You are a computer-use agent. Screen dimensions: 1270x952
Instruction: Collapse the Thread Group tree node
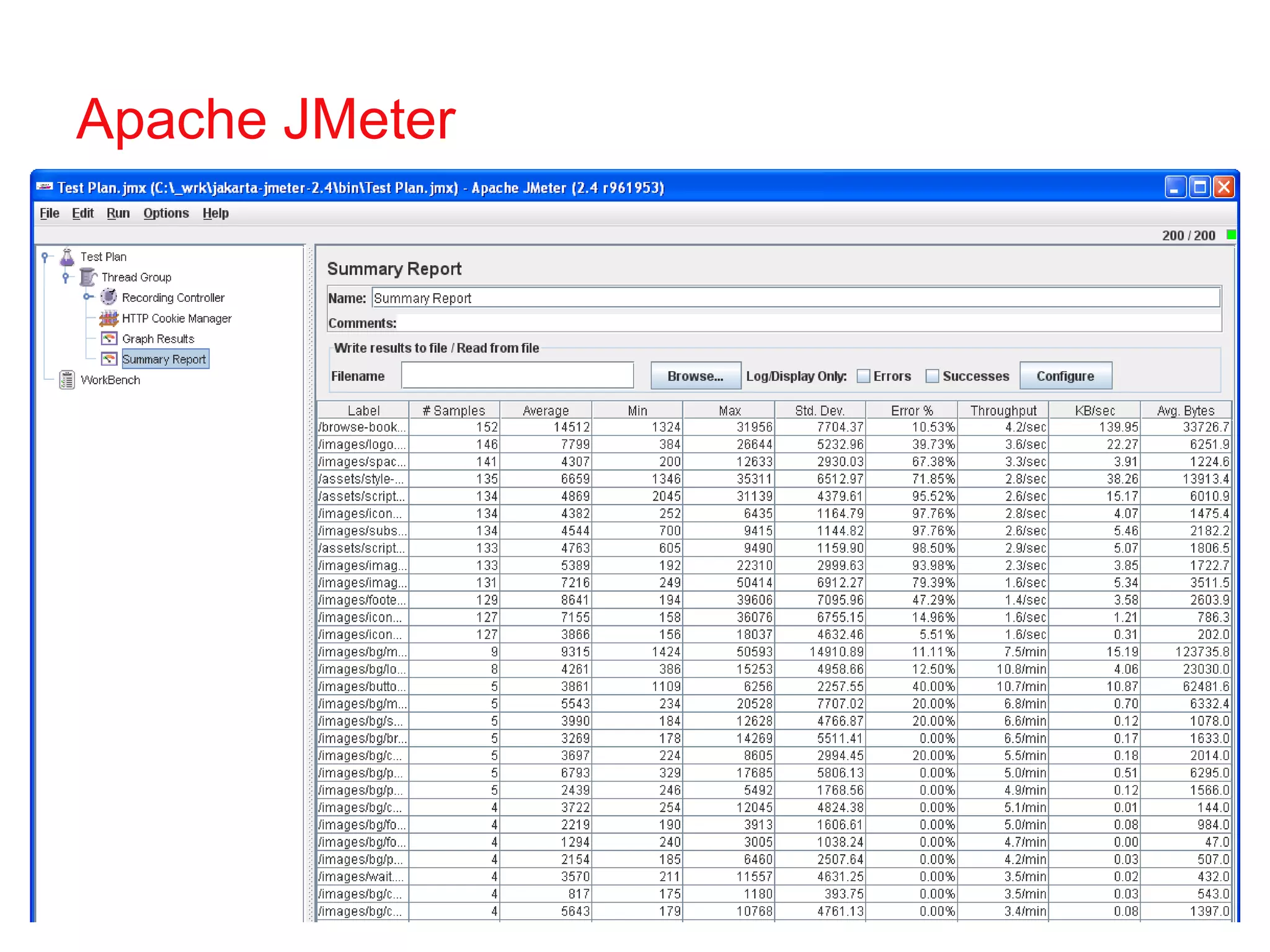pos(66,277)
